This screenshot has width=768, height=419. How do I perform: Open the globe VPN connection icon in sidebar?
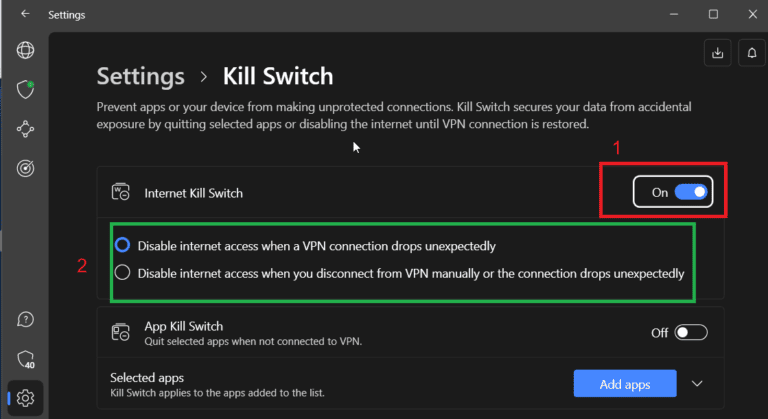pos(25,50)
